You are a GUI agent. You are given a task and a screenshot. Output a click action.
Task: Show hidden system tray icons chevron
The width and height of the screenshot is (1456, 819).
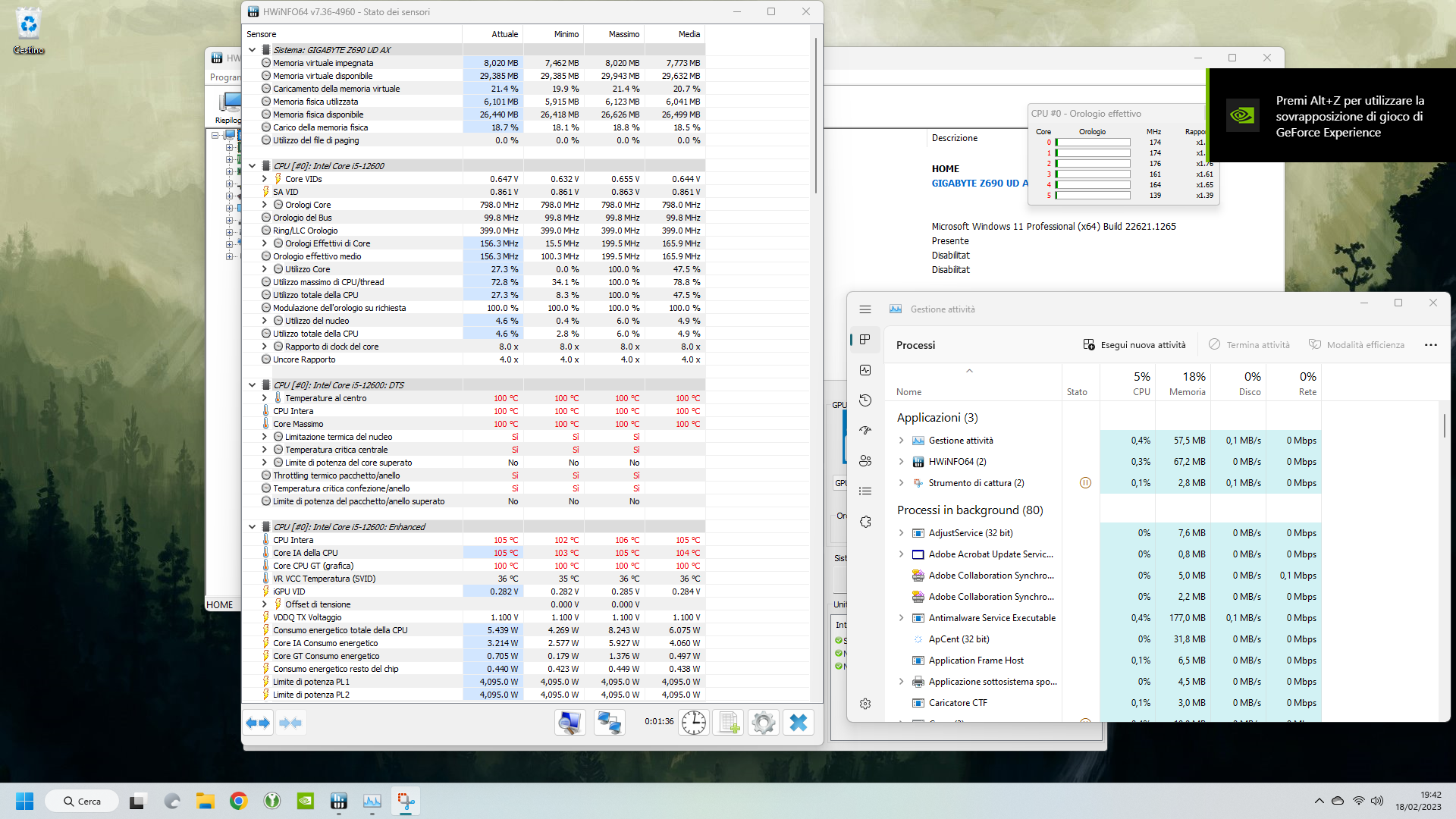point(1319,801)
